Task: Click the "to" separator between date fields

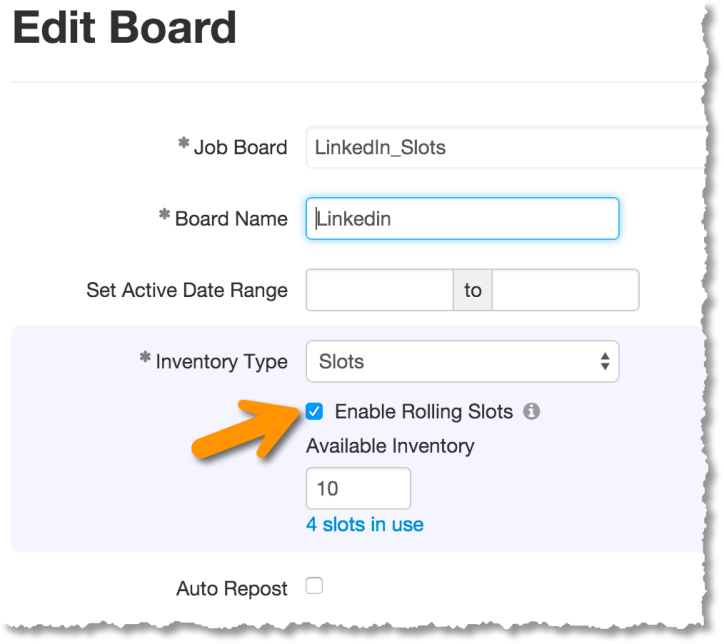Action: click(x=473, y=290)
